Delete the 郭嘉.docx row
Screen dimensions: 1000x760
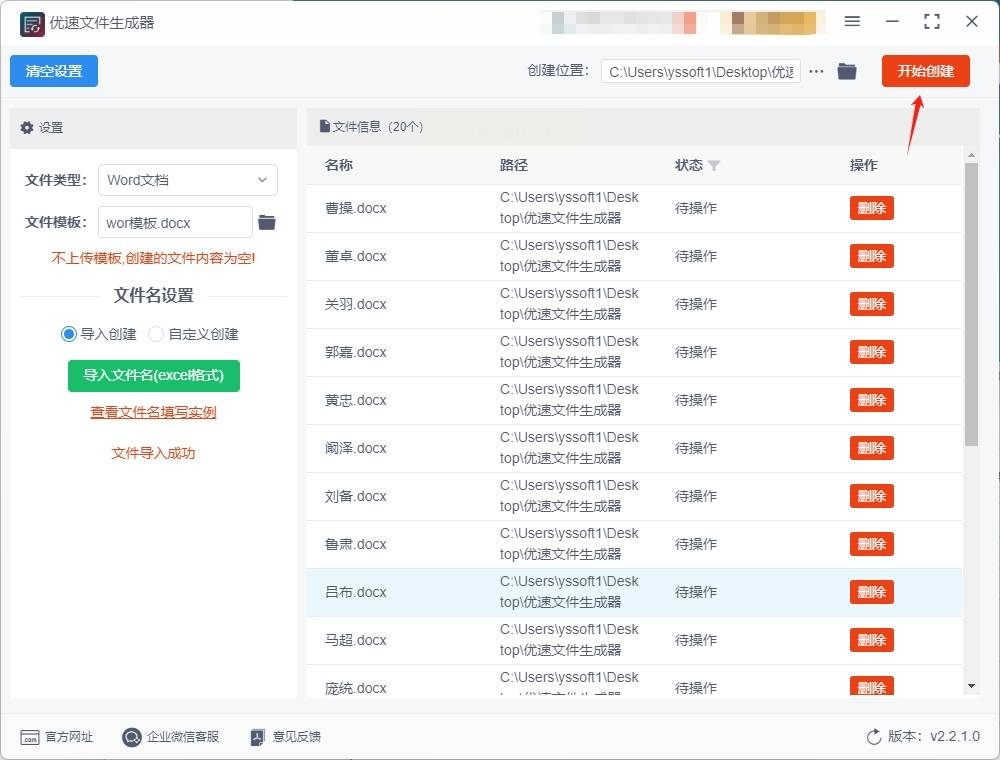click(x=871, y=352)
